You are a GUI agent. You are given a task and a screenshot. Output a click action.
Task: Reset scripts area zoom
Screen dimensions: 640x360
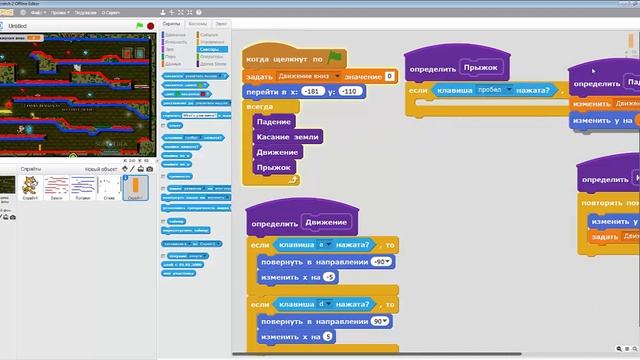627,349
